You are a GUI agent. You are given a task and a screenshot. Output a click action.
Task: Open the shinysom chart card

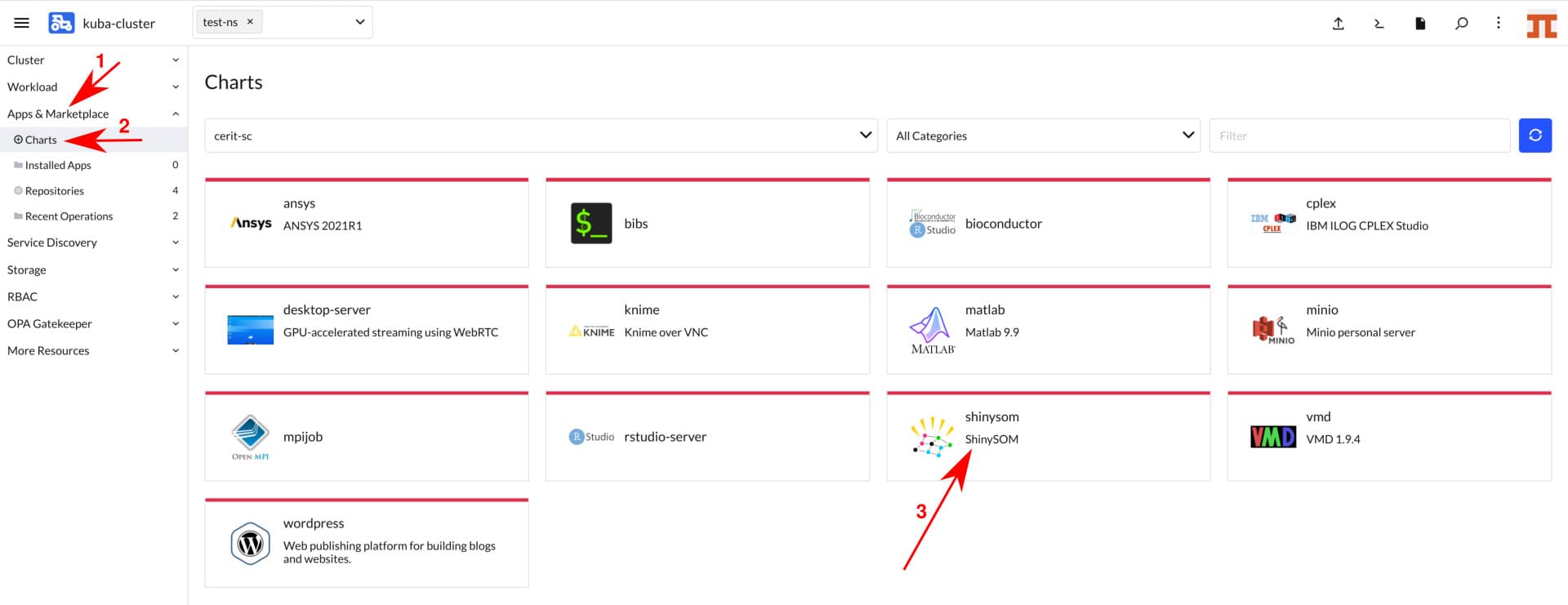[x=1048, y=437]
